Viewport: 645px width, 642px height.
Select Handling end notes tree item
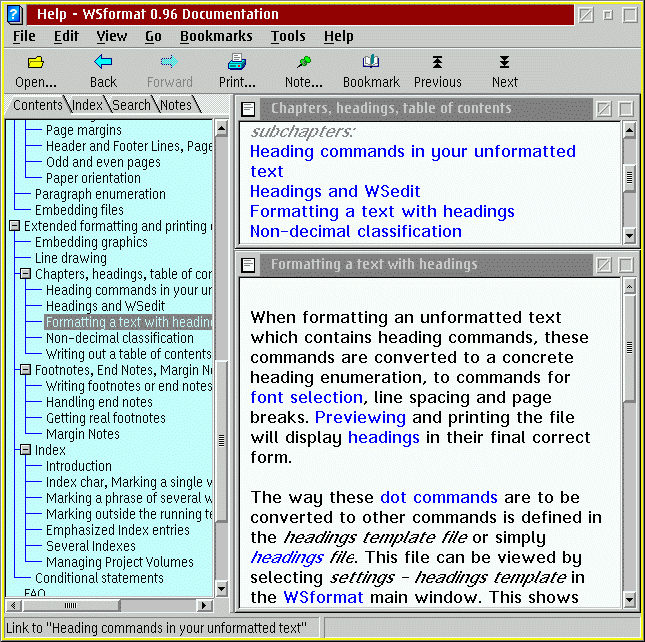[x=99, y=401]
